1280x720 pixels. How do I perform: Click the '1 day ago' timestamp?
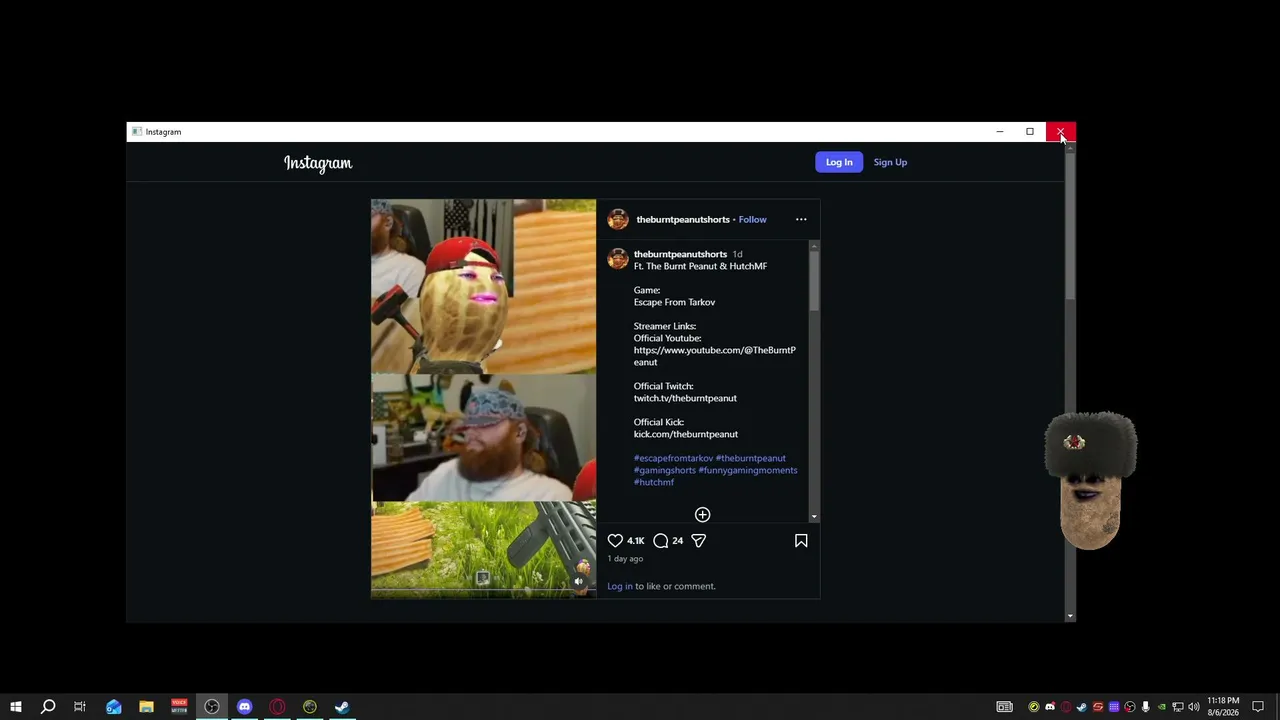tap(625, 559)
